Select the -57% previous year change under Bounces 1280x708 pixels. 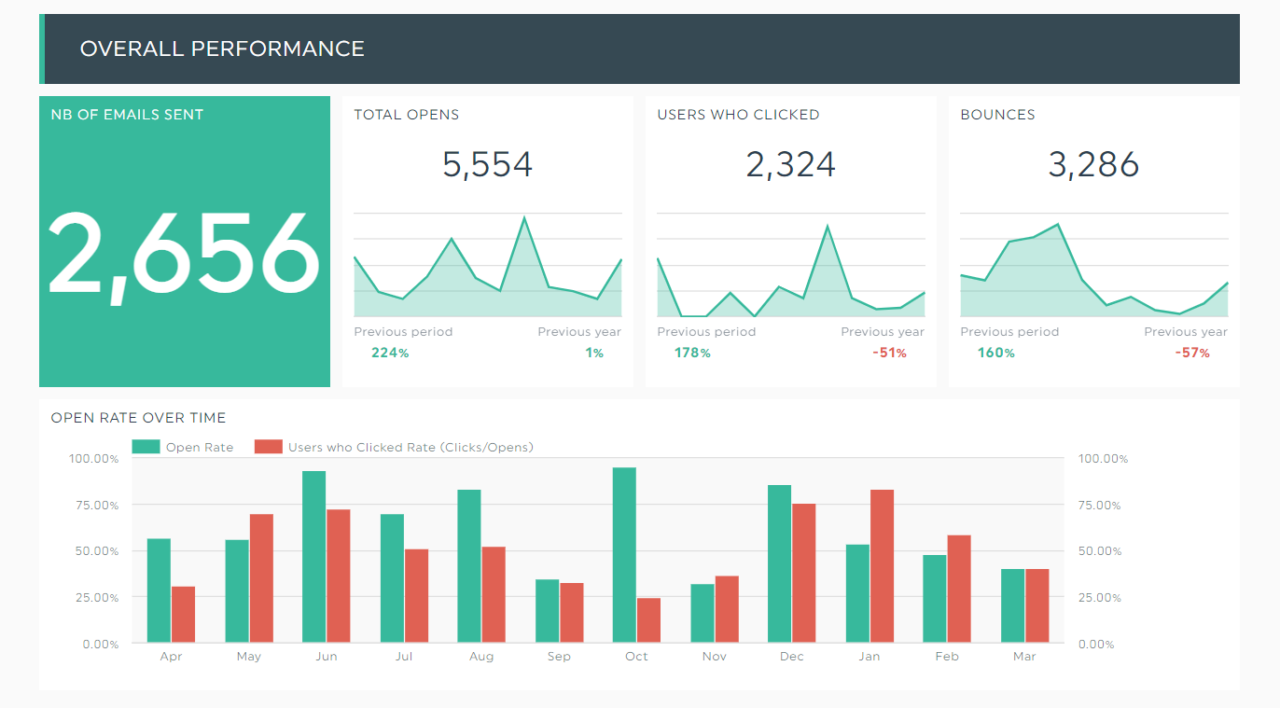[1192, 353]
